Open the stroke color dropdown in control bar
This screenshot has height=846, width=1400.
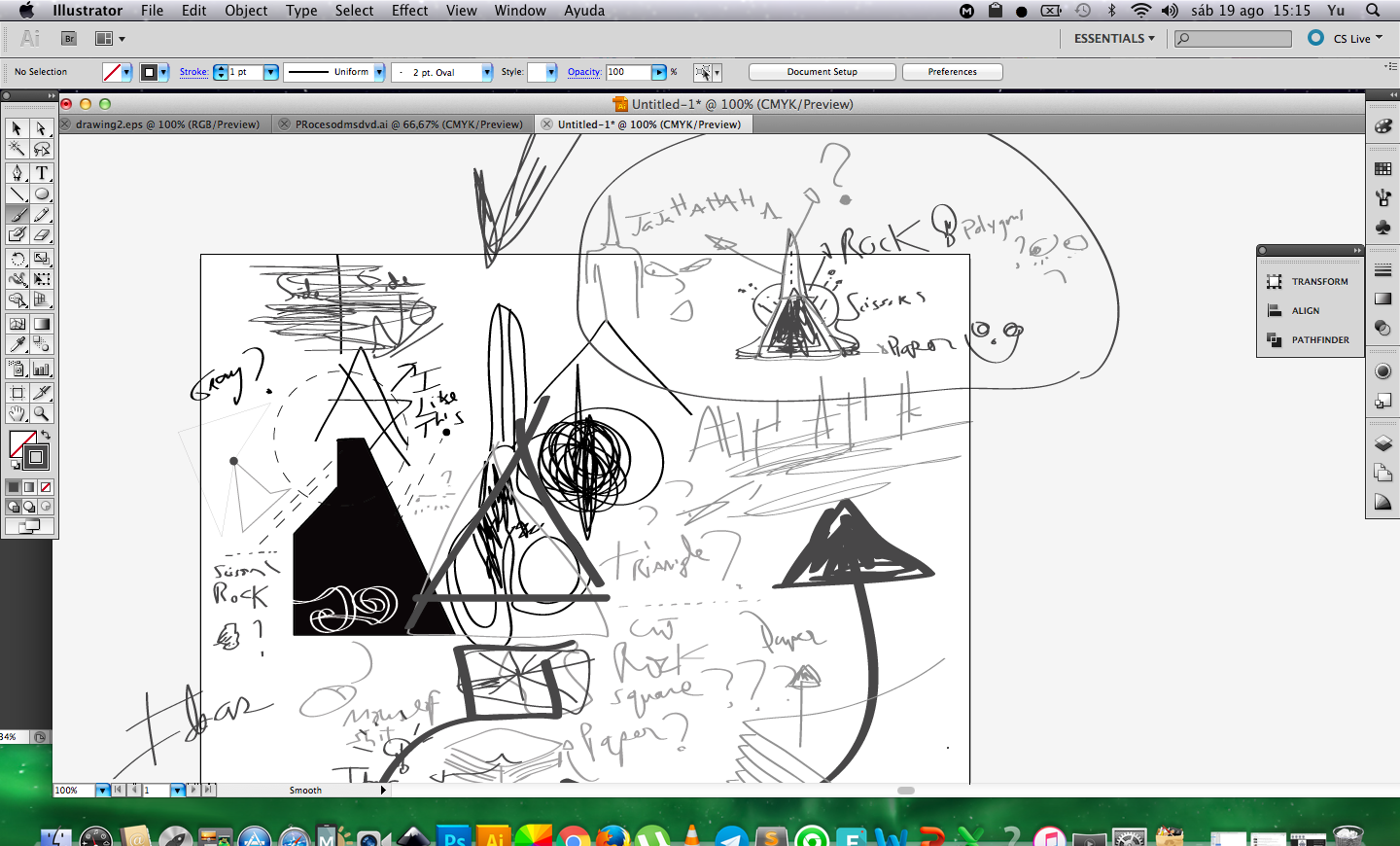point(163,72)
